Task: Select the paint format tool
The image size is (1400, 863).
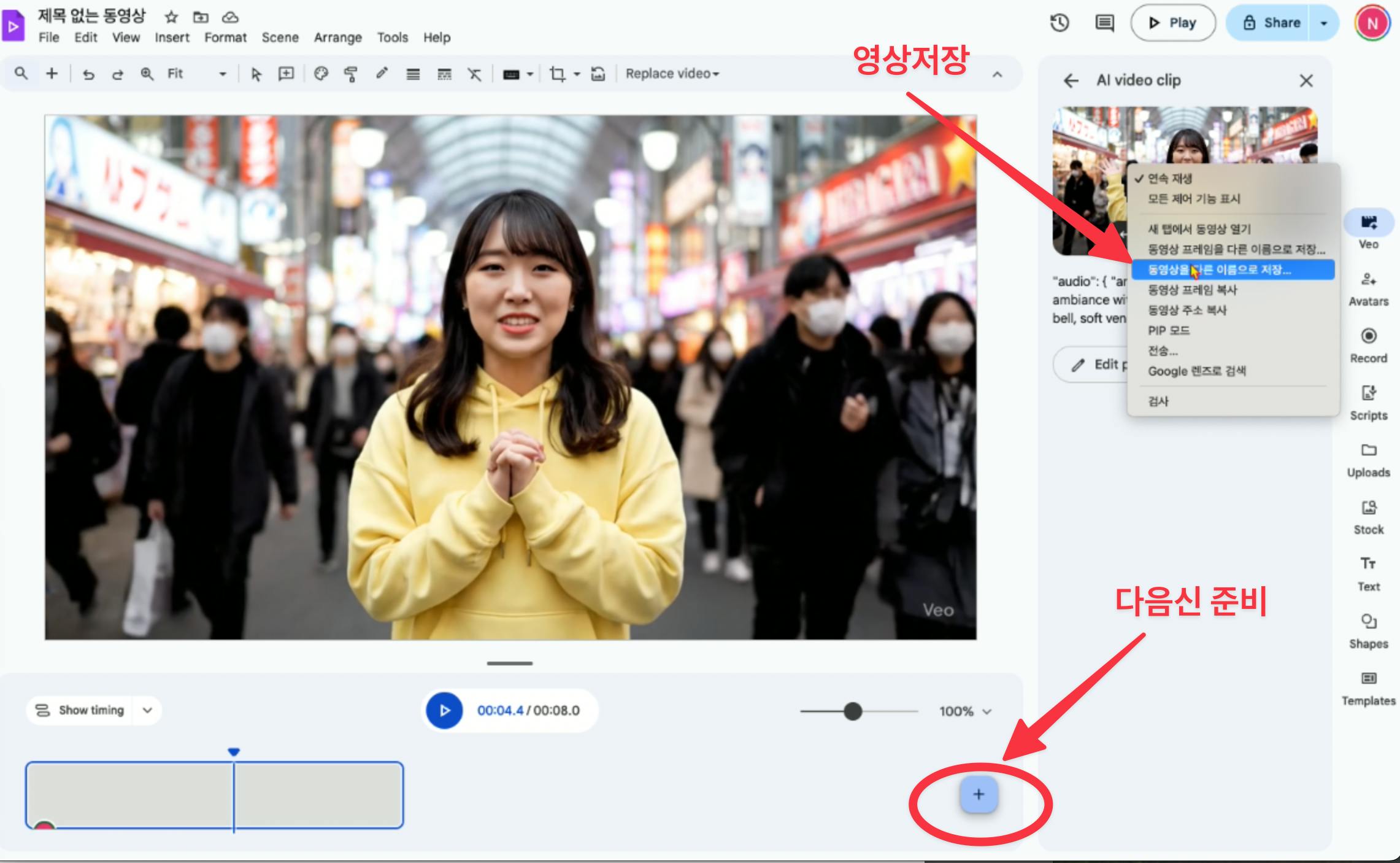Action: [351, 74]
